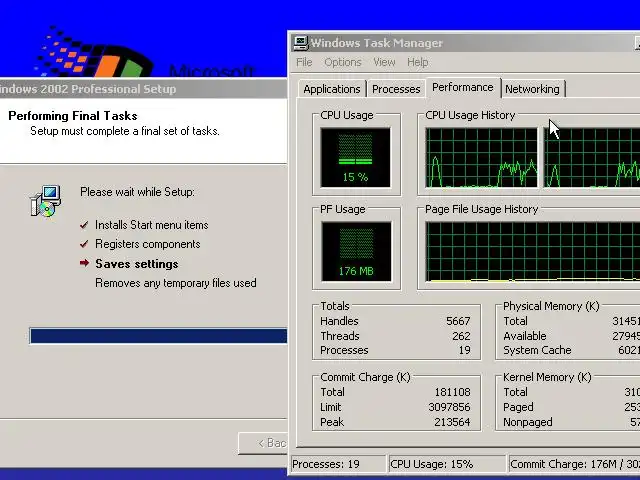Click the Kernel Memory (K) group heading
The width and height of the screenshot is (640, 480).
547,377
